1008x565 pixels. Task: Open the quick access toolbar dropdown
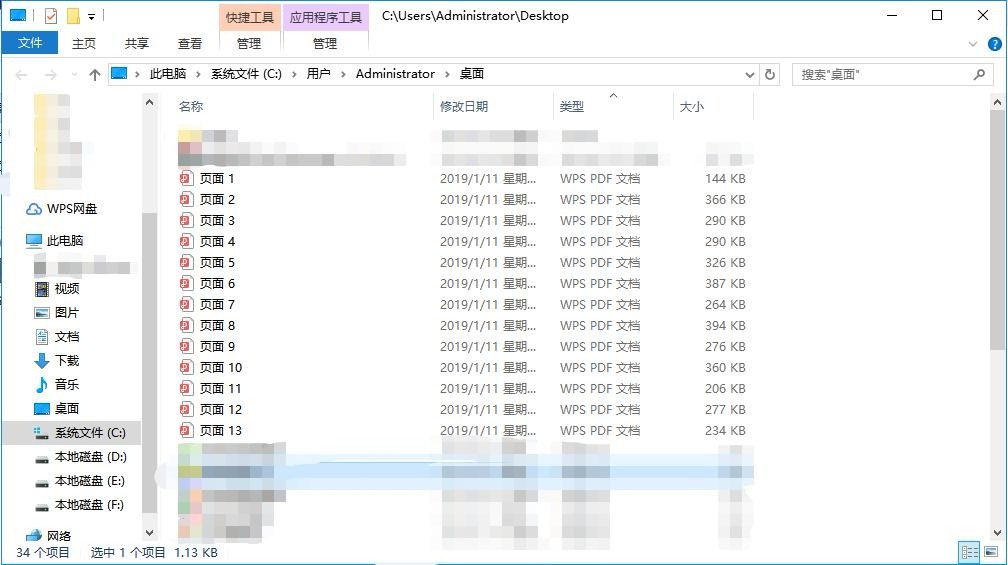(x=92, y=16)
